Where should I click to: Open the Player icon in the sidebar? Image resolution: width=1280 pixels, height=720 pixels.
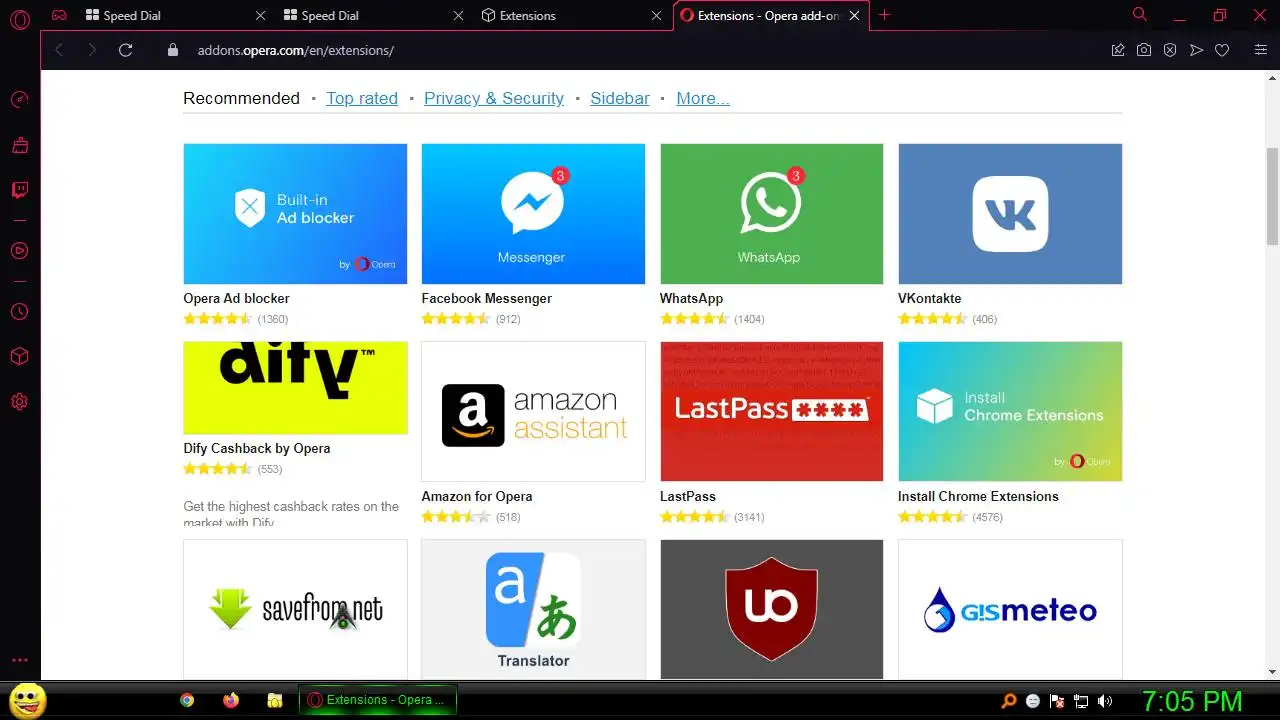[x=19, y=250]
